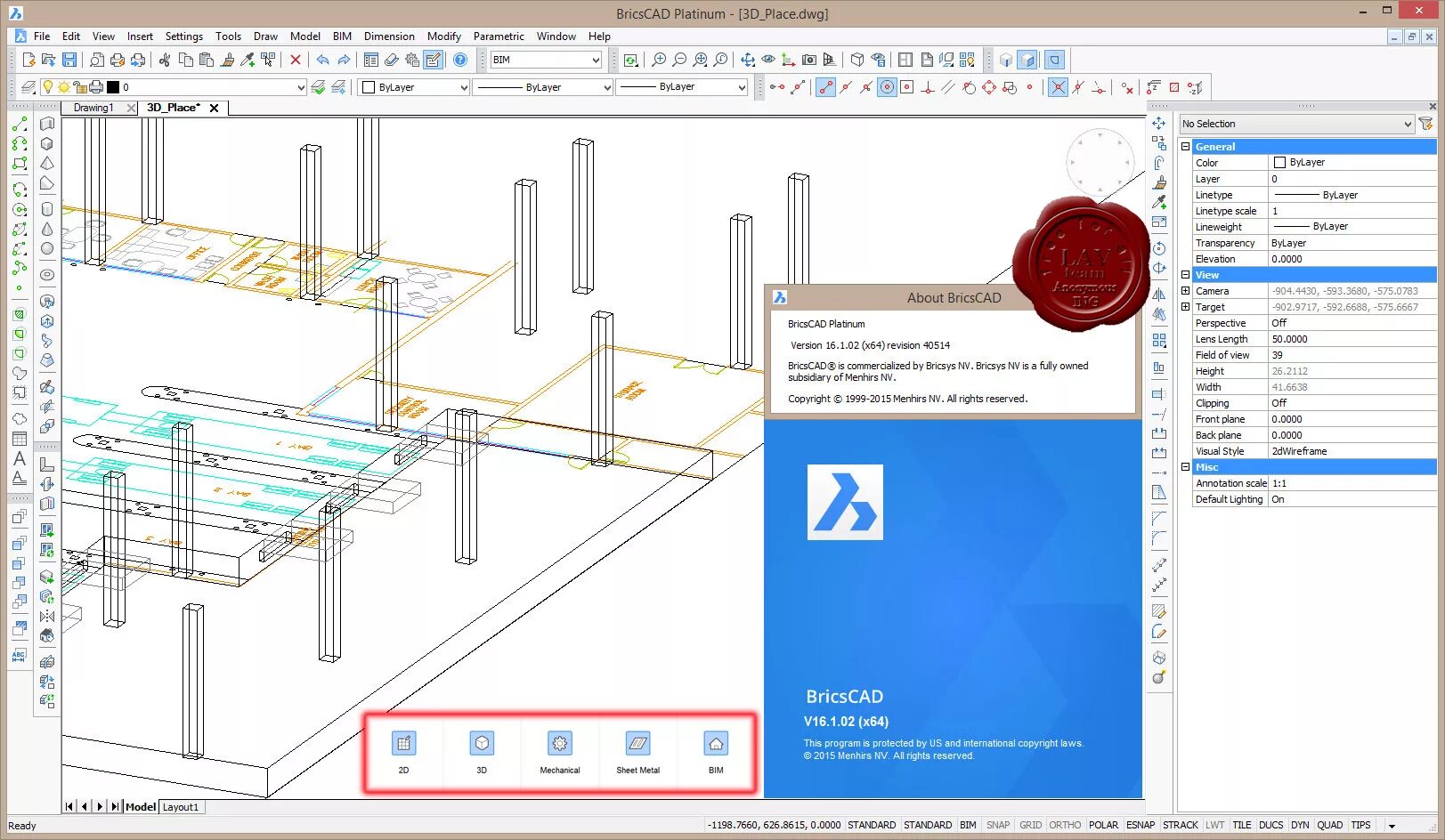The width and height of the screenshot is (1445, 840).
Task: Open the BIM menu
Action: (342, 36)
